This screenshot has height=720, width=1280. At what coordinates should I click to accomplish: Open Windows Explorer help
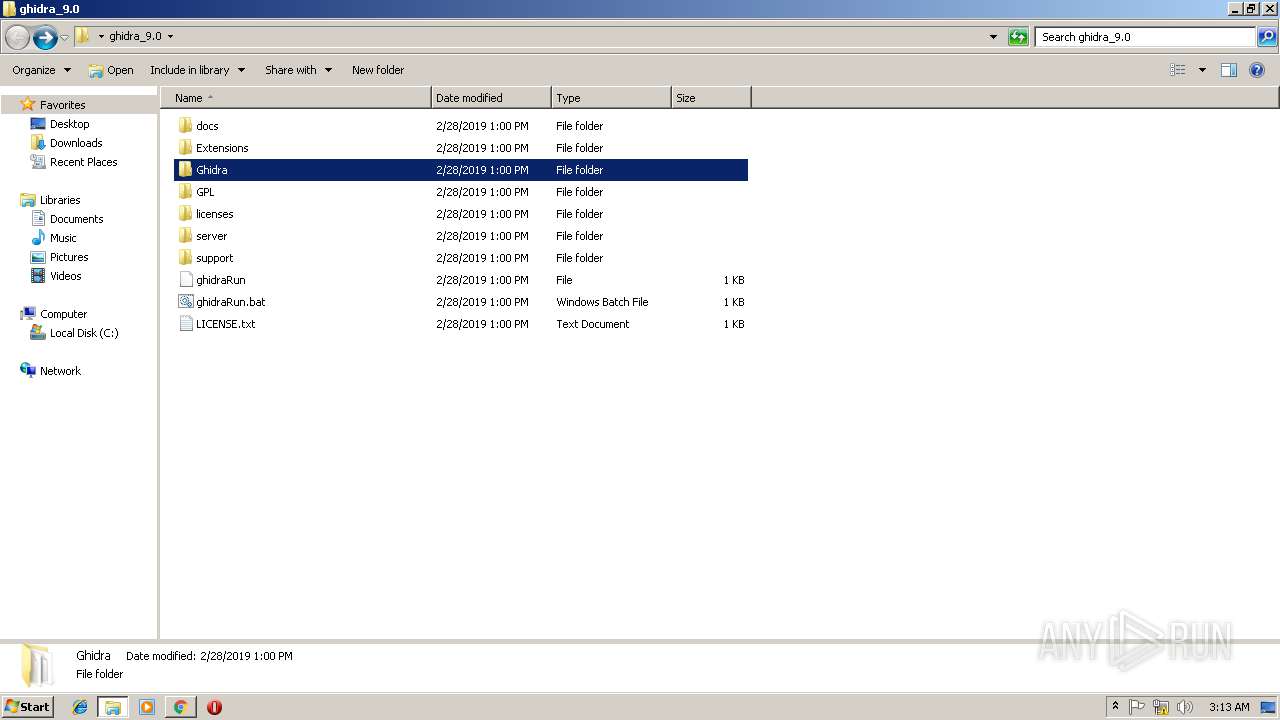(1257, 70)
